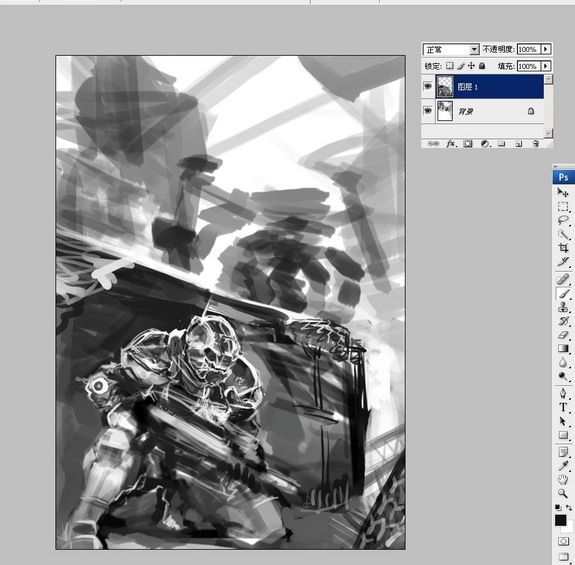Select the Type tool
Viewport: 575px width, 565px height.
[563, 407]
